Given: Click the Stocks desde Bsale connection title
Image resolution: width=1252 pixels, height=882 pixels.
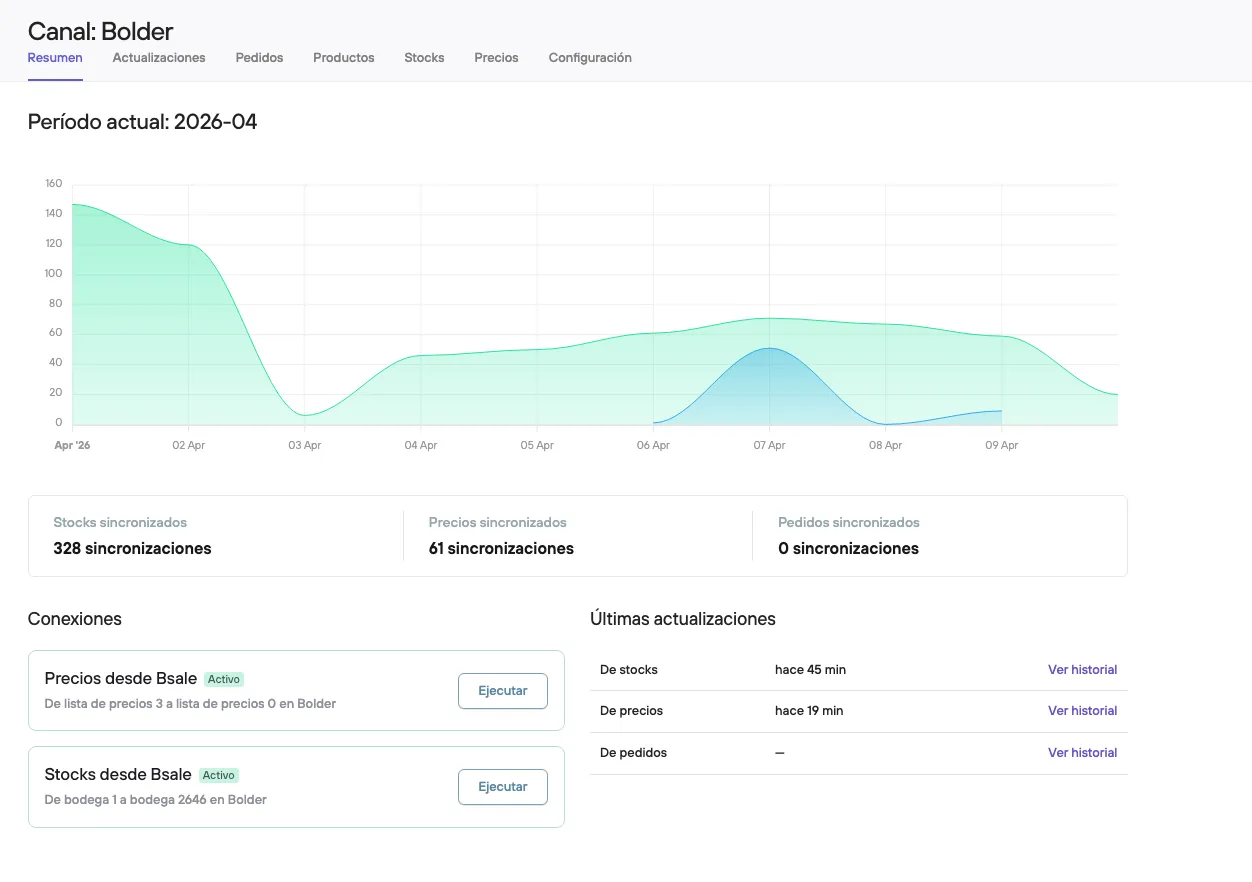Looking at the screenshot, I should coord(118,775).
